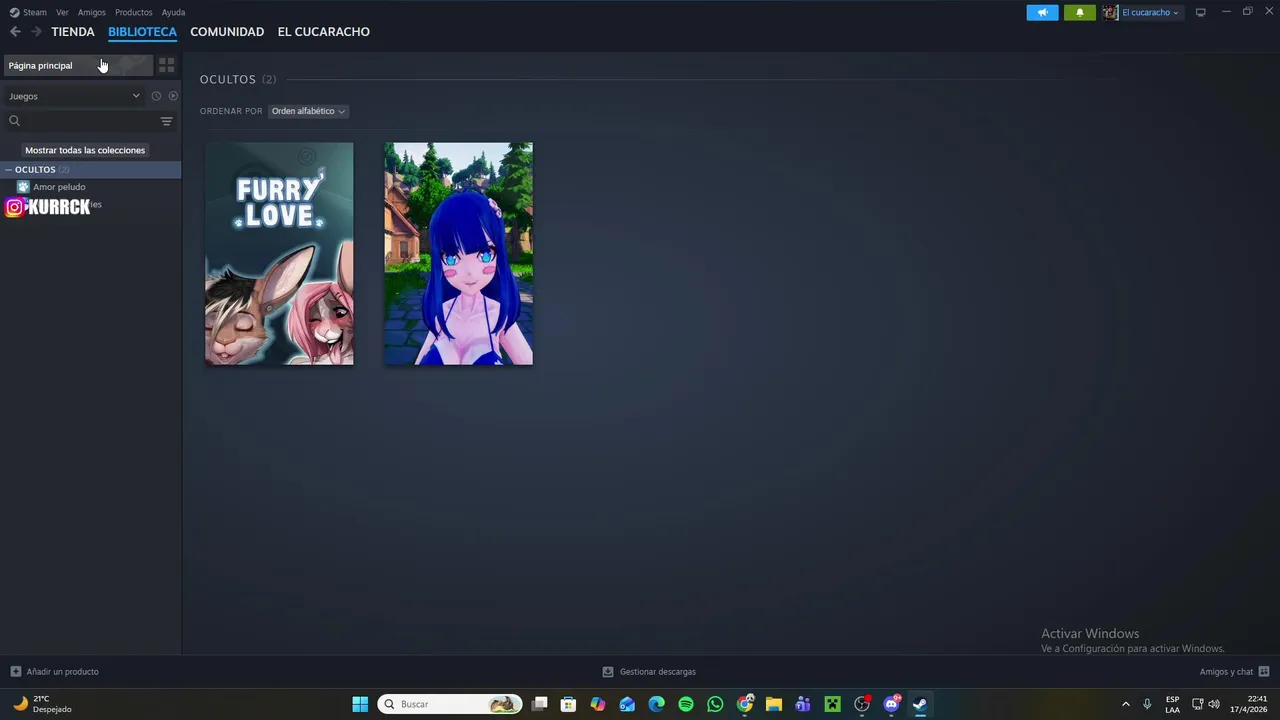Open the clock and date 22:41
1280x720 pixels.
point(1249,704)
